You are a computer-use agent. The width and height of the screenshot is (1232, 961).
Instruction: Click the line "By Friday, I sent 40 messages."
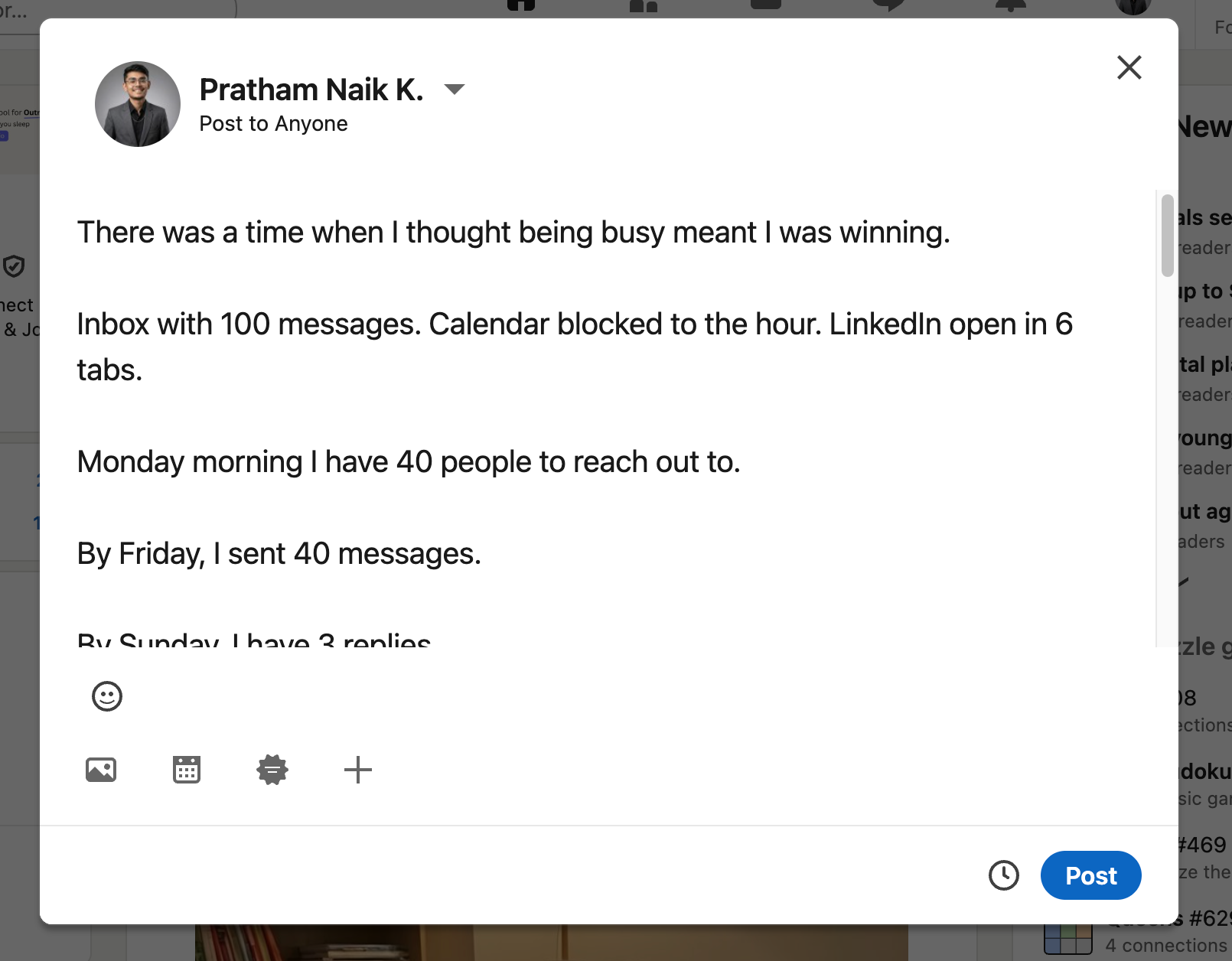tap(279, 554)
